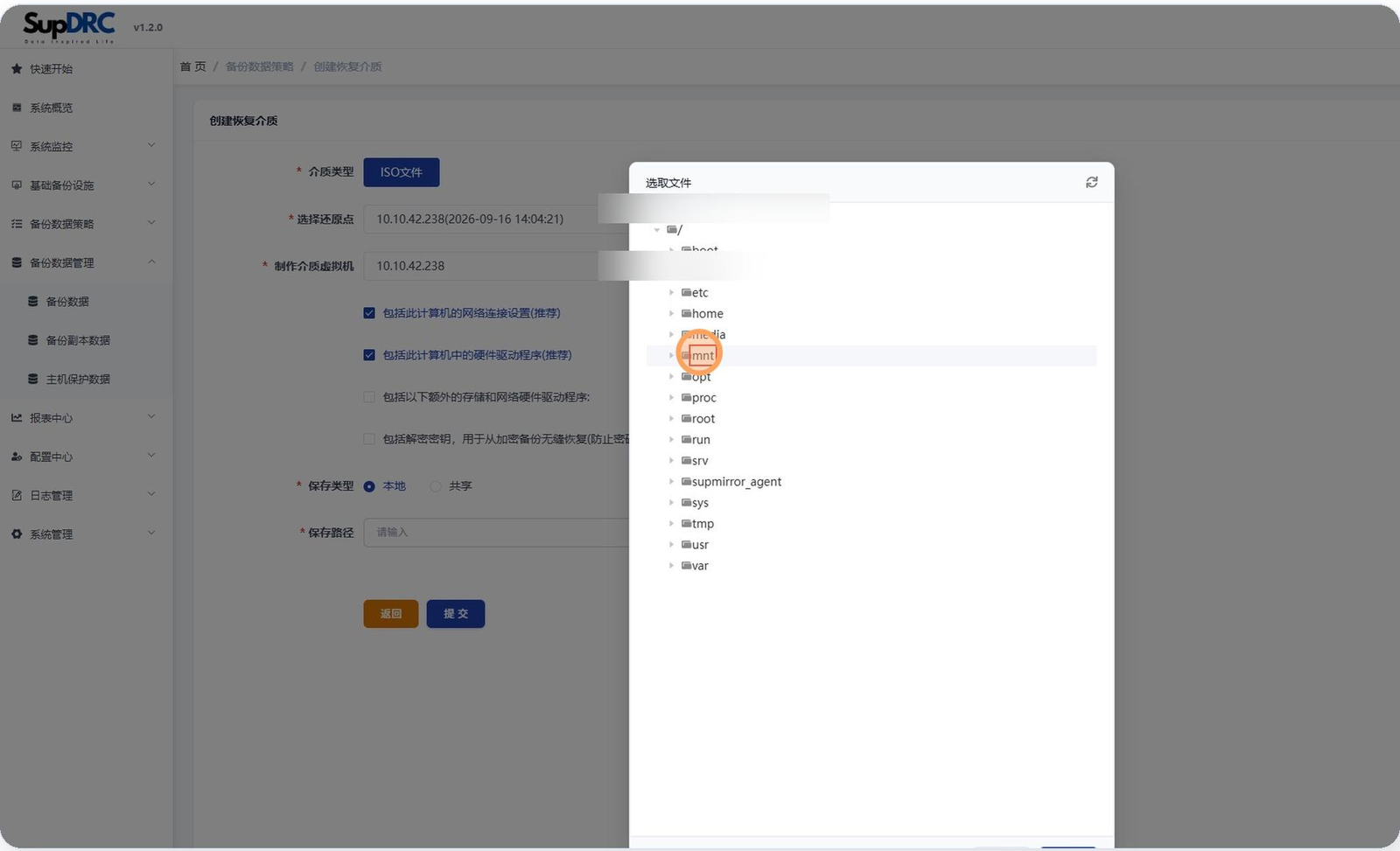Select the var folder

click(700, 566)
